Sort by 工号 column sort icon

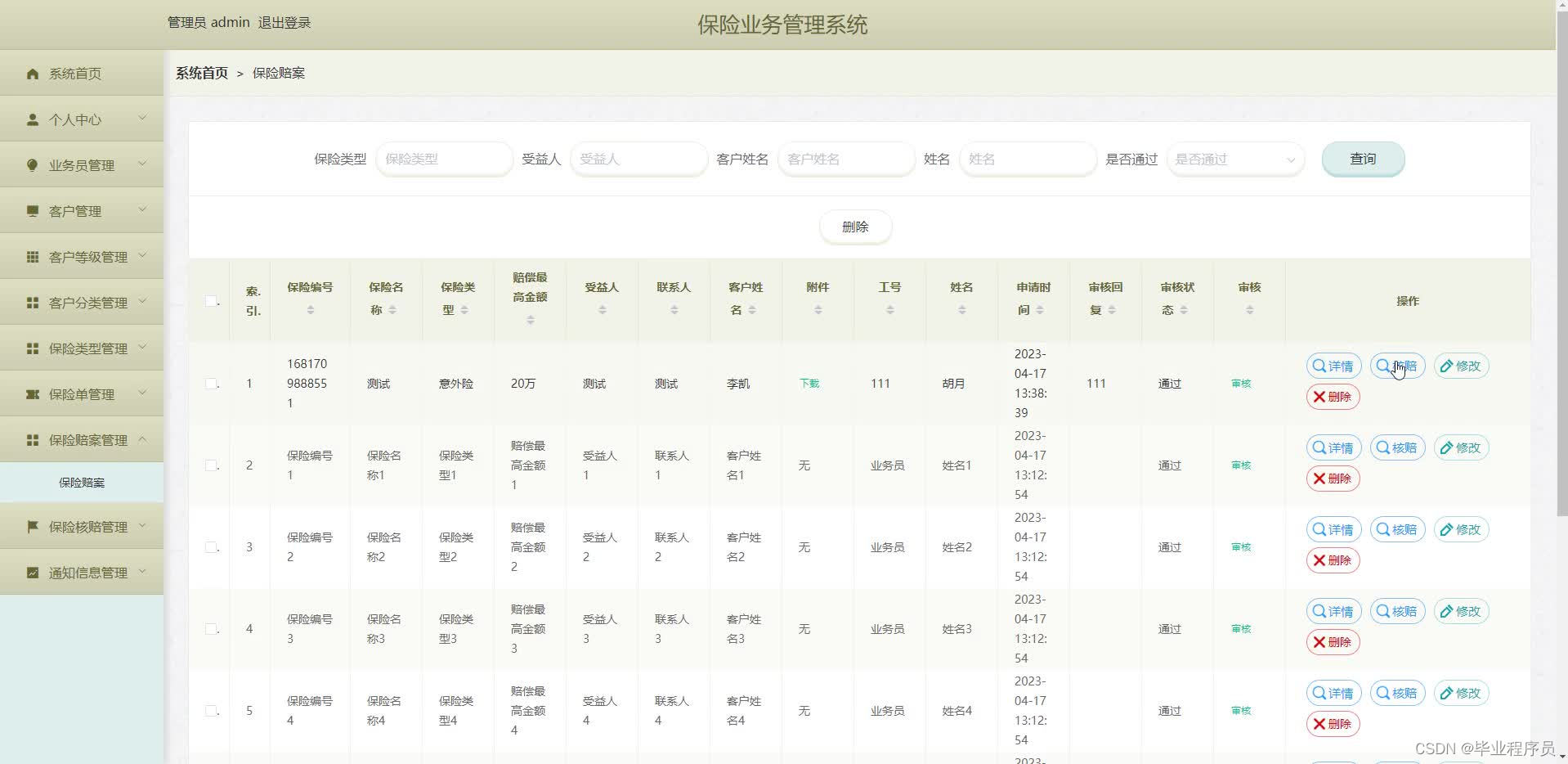890,310
